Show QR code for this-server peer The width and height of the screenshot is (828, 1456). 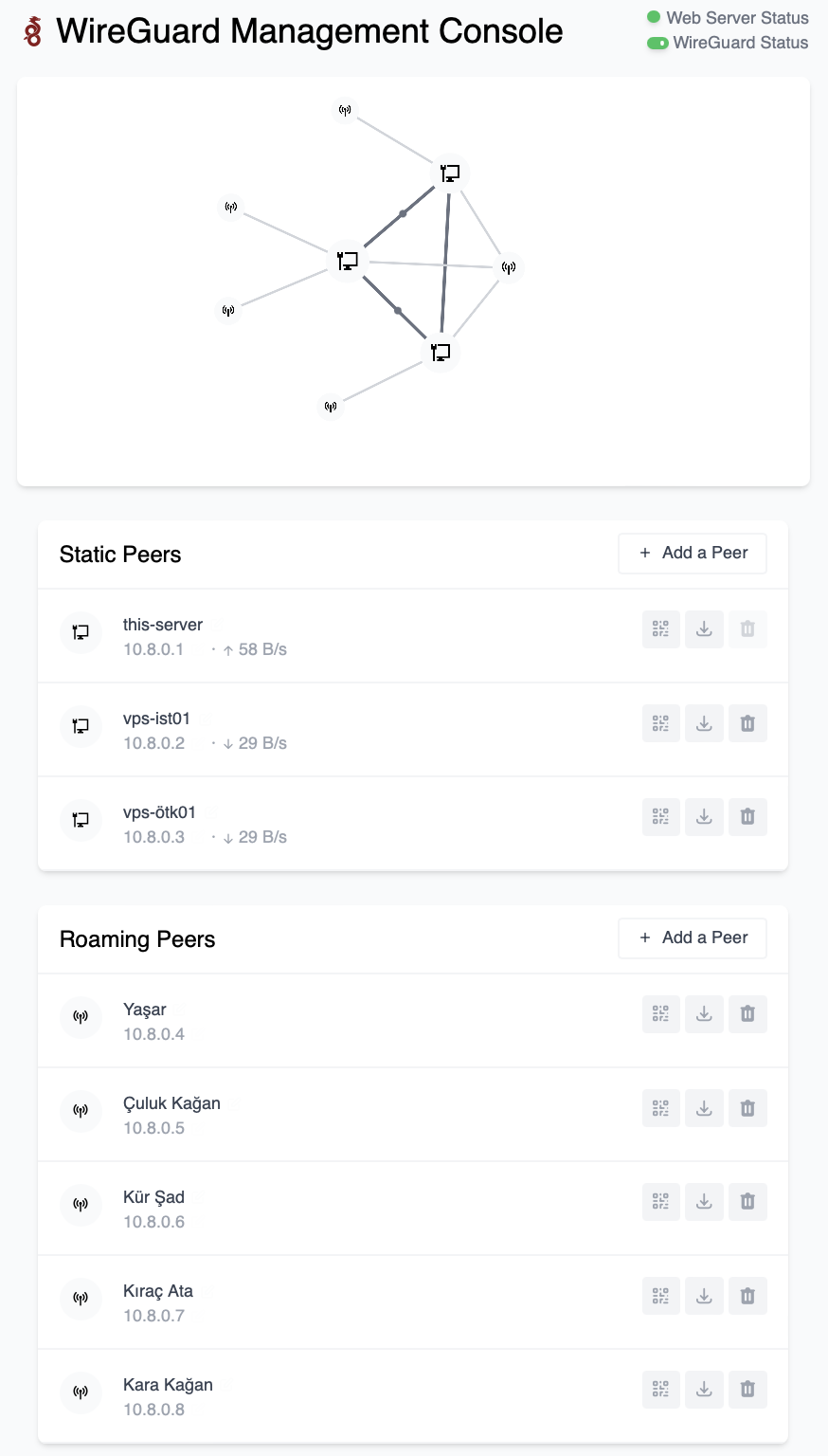coord(661,629)
